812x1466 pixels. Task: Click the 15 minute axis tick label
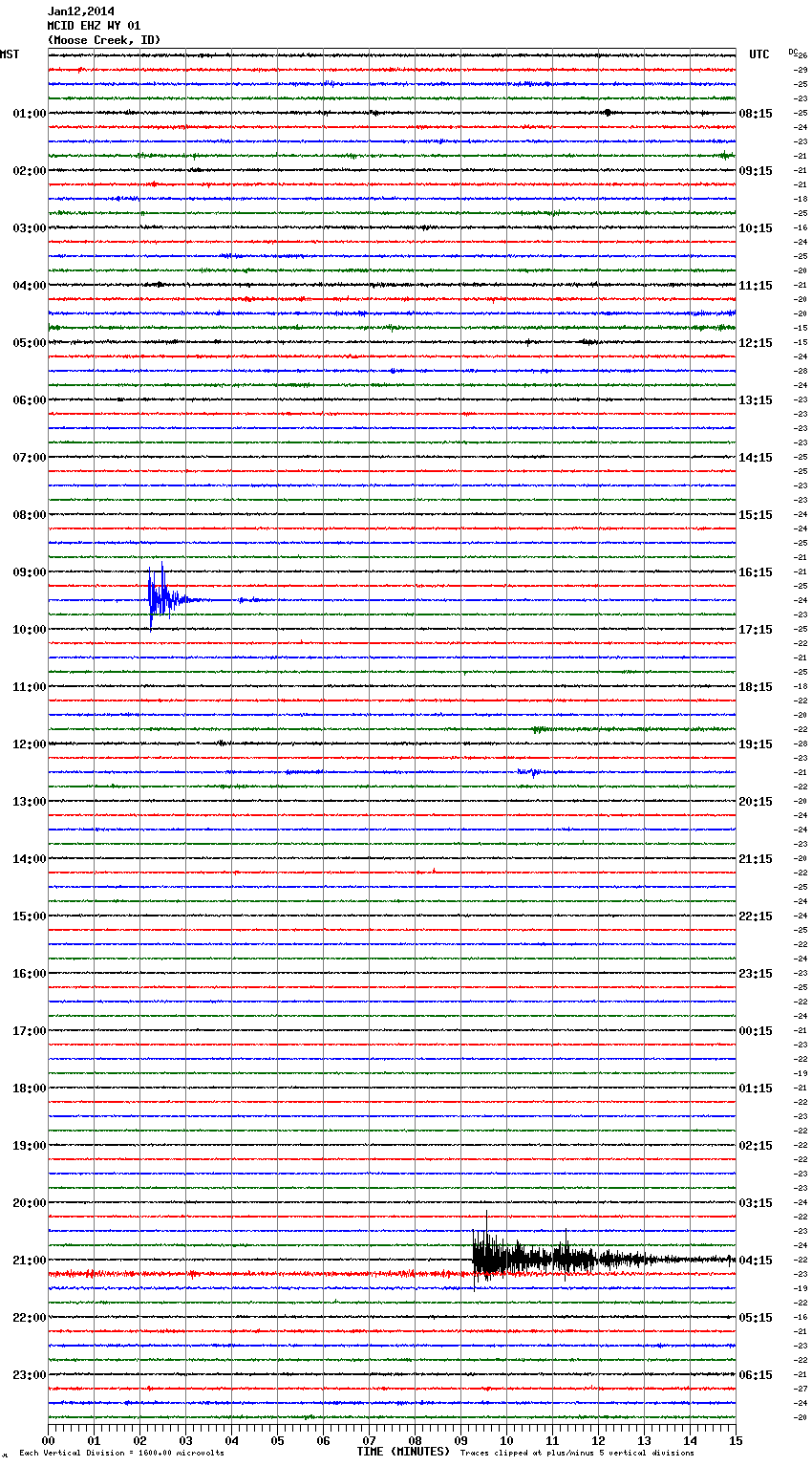736,1440
